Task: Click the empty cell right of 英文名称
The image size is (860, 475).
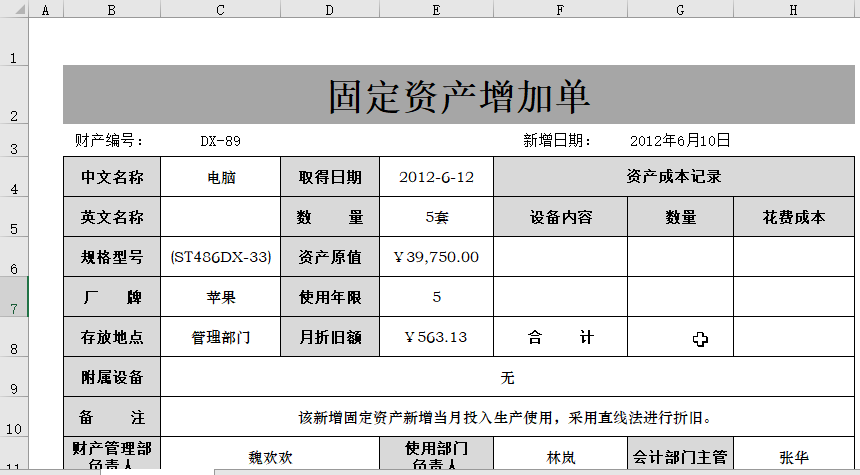Action: (x=220, y=217)
